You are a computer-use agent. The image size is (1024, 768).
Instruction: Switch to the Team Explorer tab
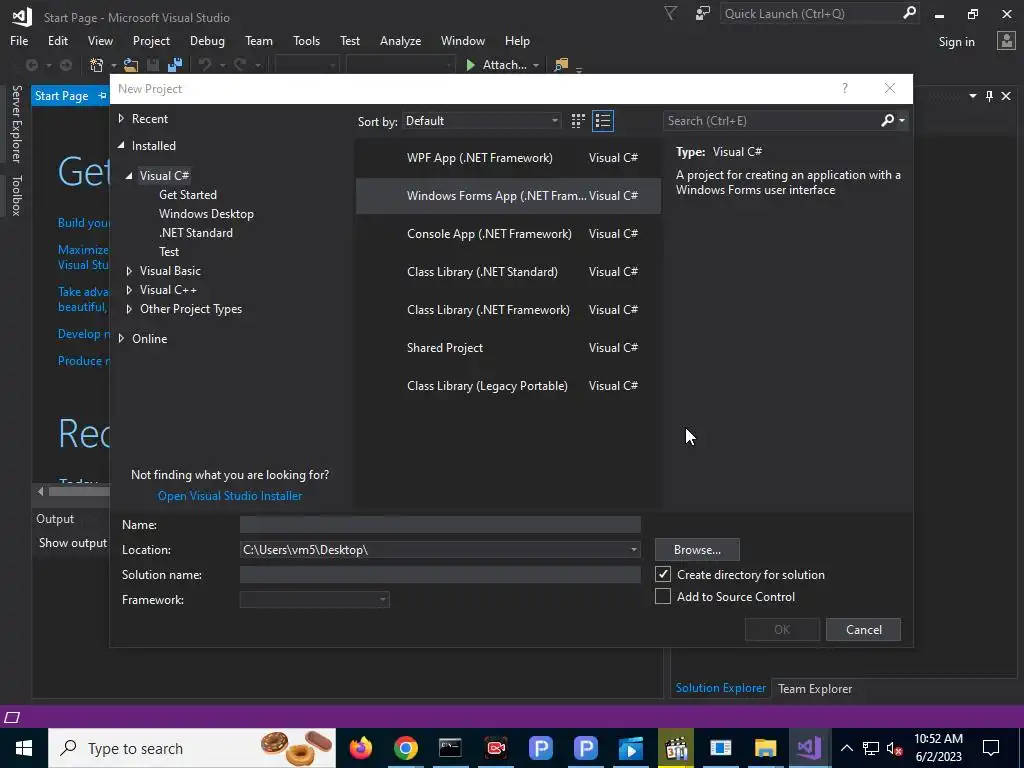pyautogui.click(x=814, y=688)
